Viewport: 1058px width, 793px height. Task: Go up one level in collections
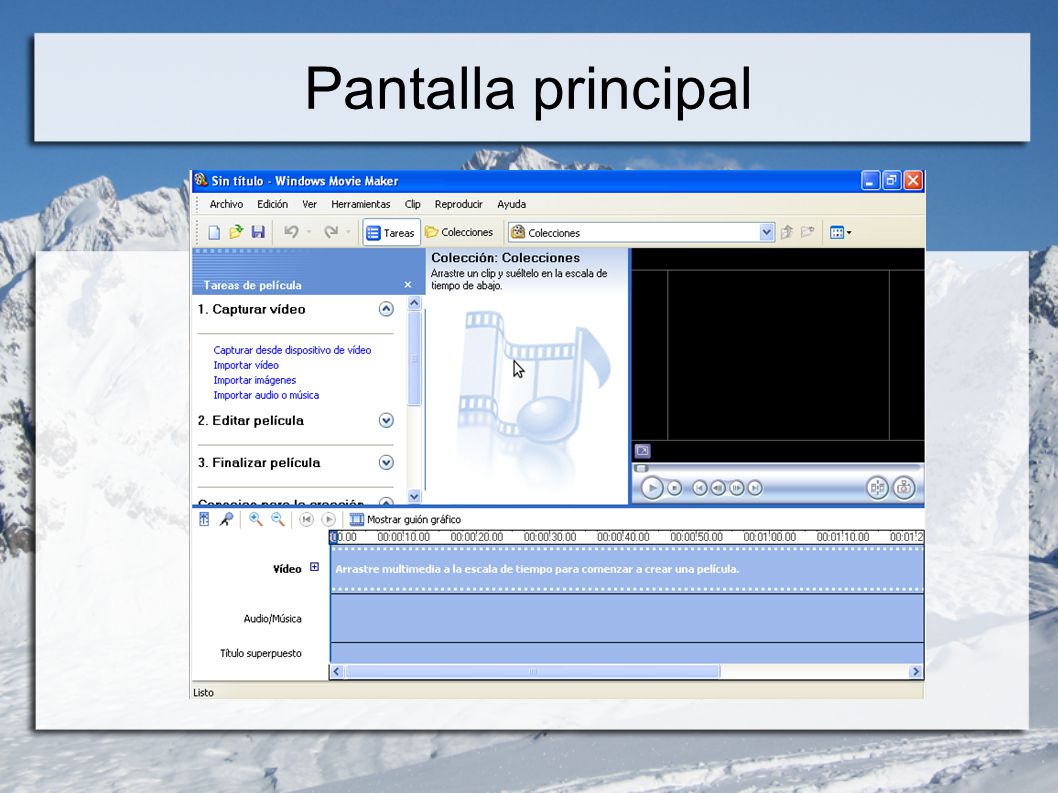pyautogui.click(x=787, y=233)
